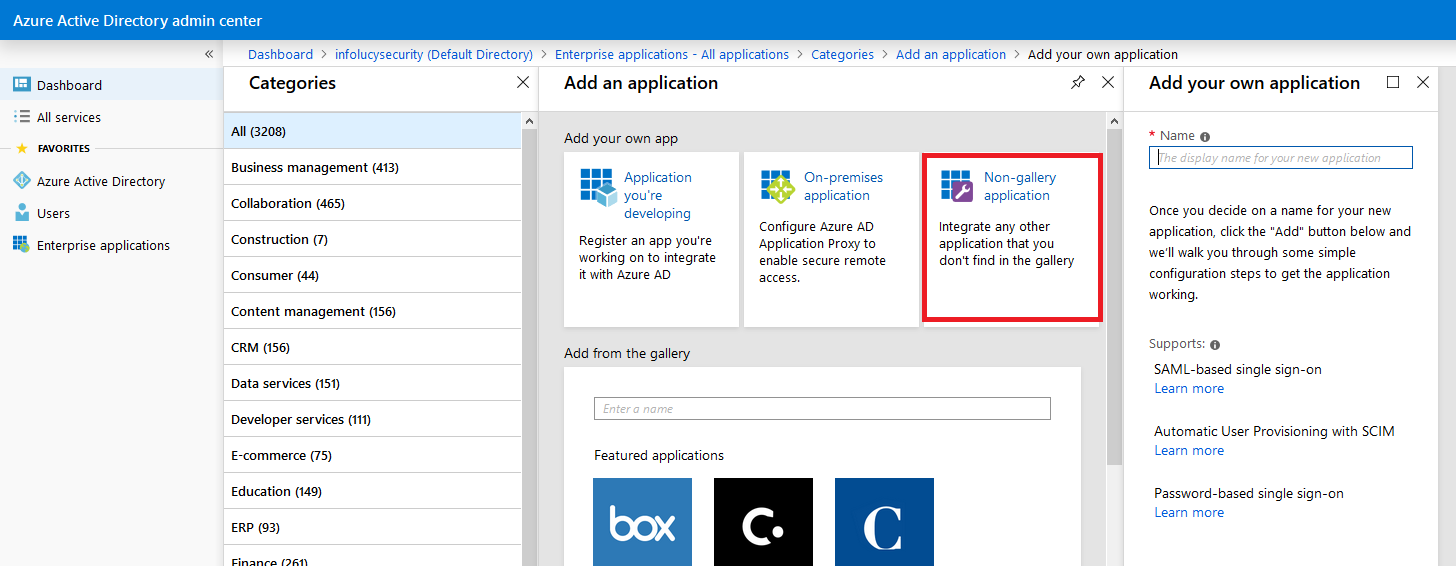
Task: Click Learn more under SAML-based single sign-on
Action: click(1189, 388)
